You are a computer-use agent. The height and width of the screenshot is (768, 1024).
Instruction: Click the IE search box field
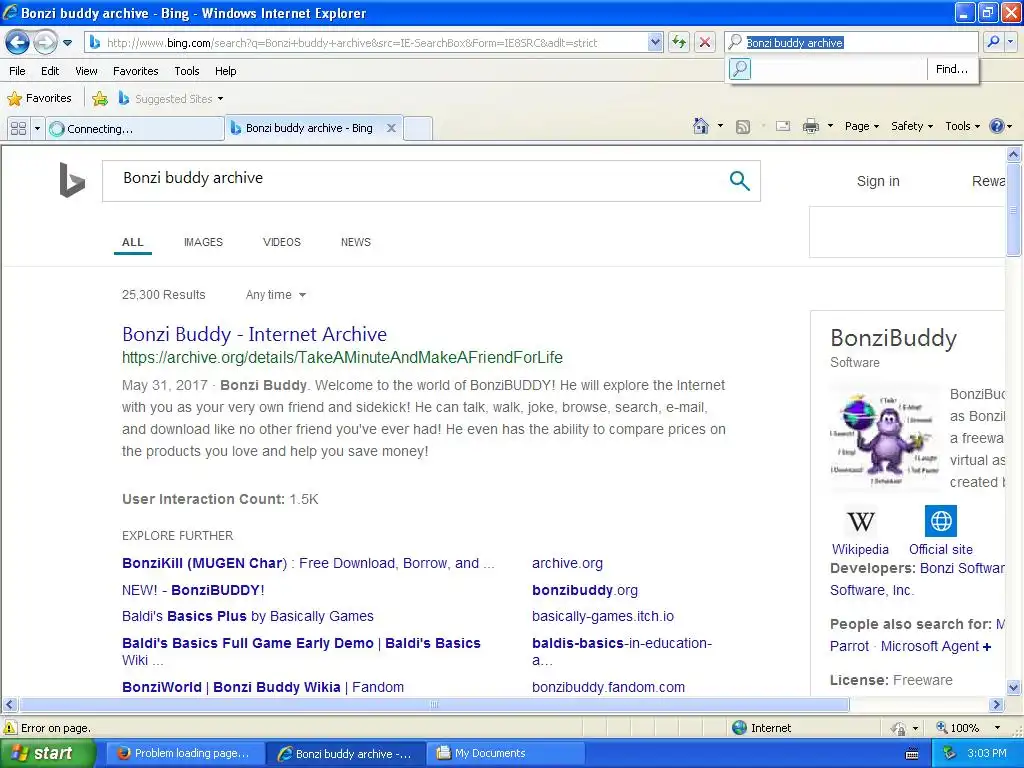click(852, 42)
